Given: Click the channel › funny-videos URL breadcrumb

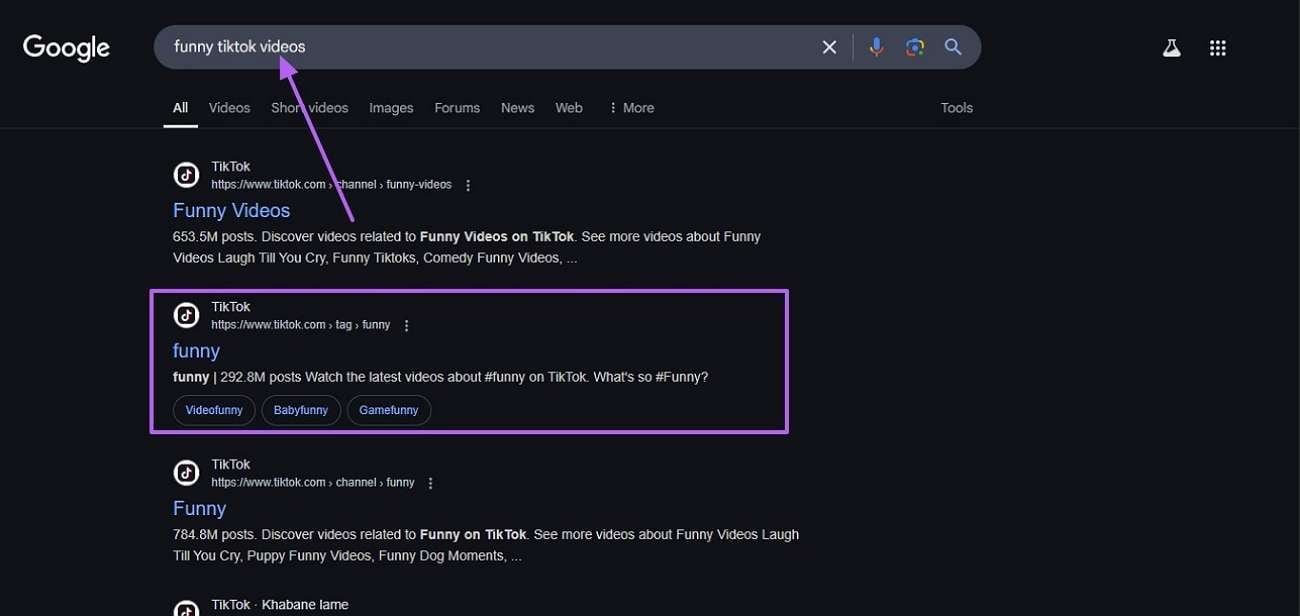Looking at the screenshot, I should 331,185.
